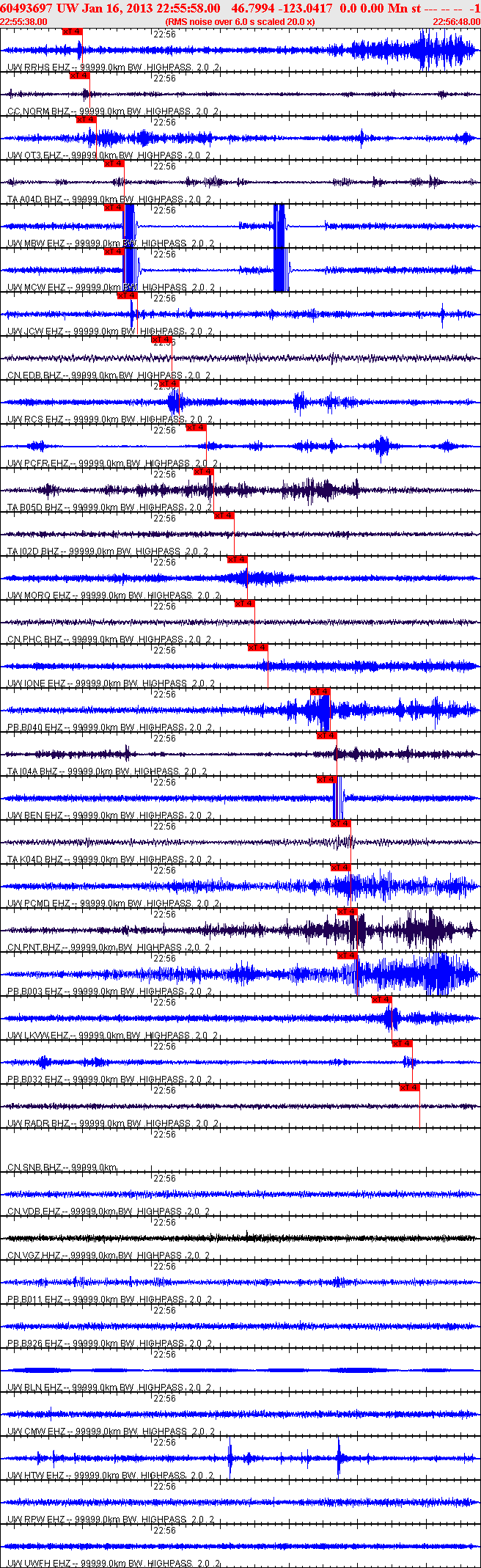Click the clipped blue burst on MBW trace
The width and height of the screenshot is (481, 1568).
(129, 226)
